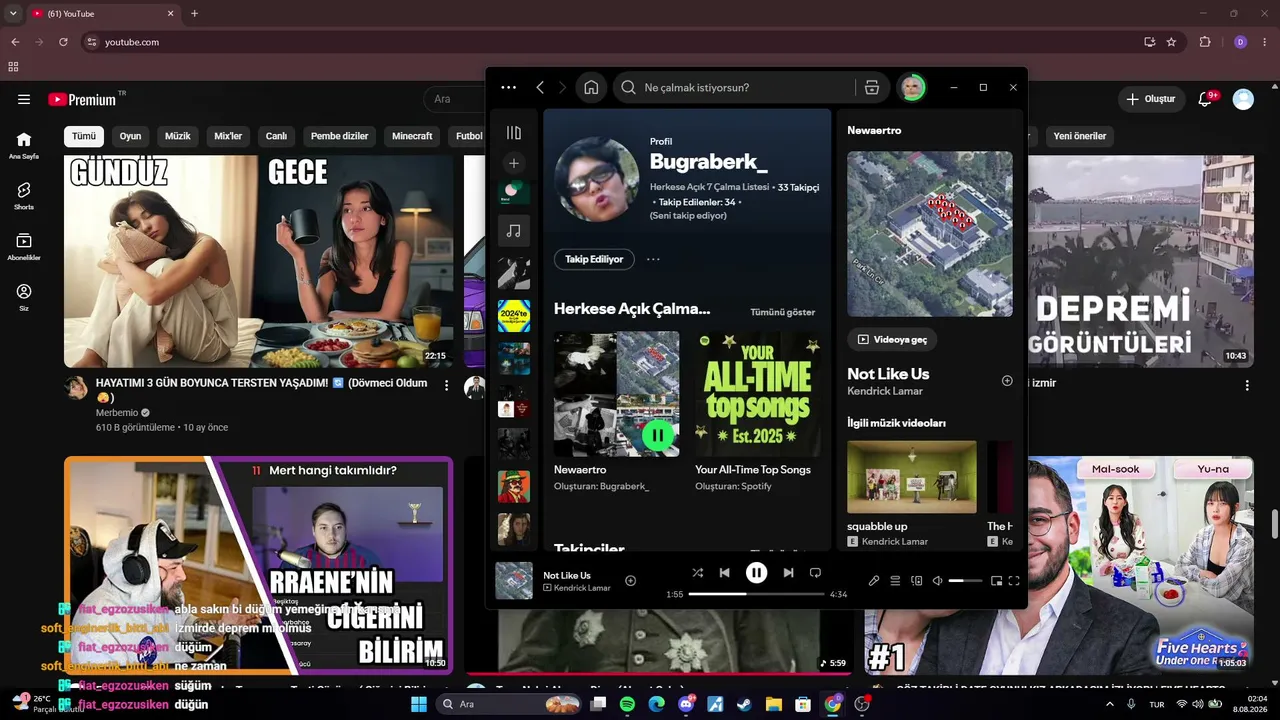Show all public playlists via Tümünü göster
The image size is (1280, 720).
tap(783, 312)
